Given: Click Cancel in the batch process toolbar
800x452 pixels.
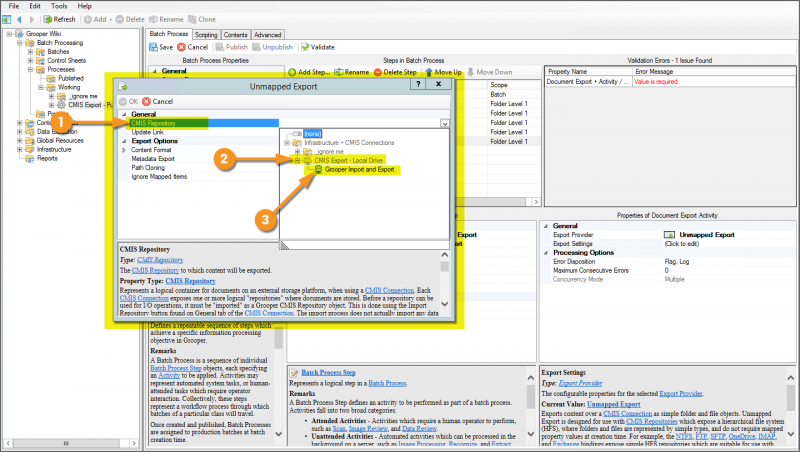Looking at the screenshot, I should point(193,47).
